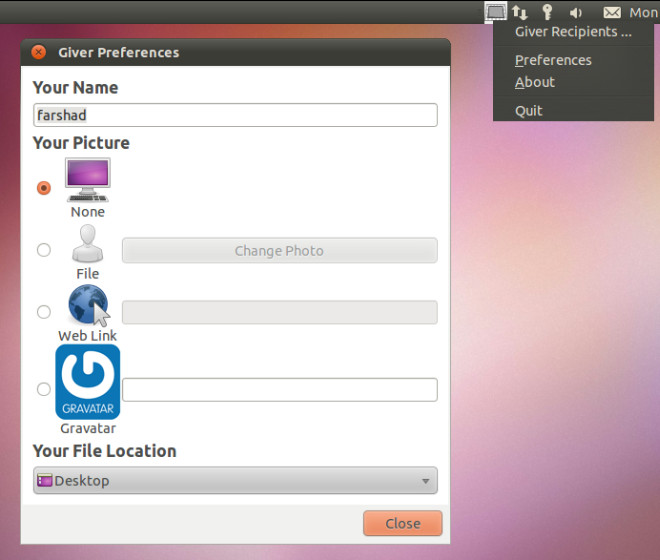This screenshot has height=560, width=660.
Task: Select the Gravatar radio button
Action: [44, 389]
